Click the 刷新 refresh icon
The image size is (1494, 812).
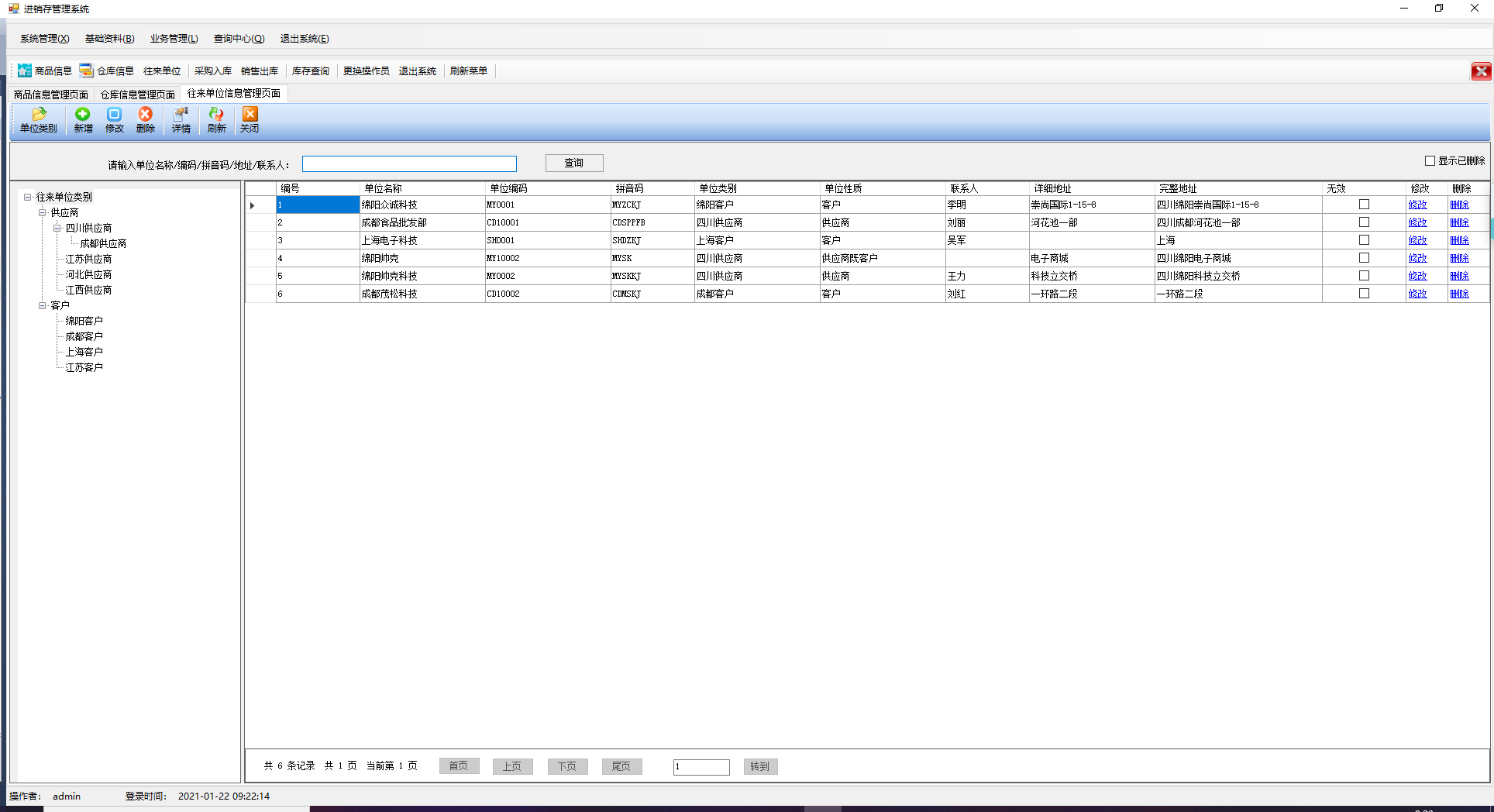pos(216,114)
